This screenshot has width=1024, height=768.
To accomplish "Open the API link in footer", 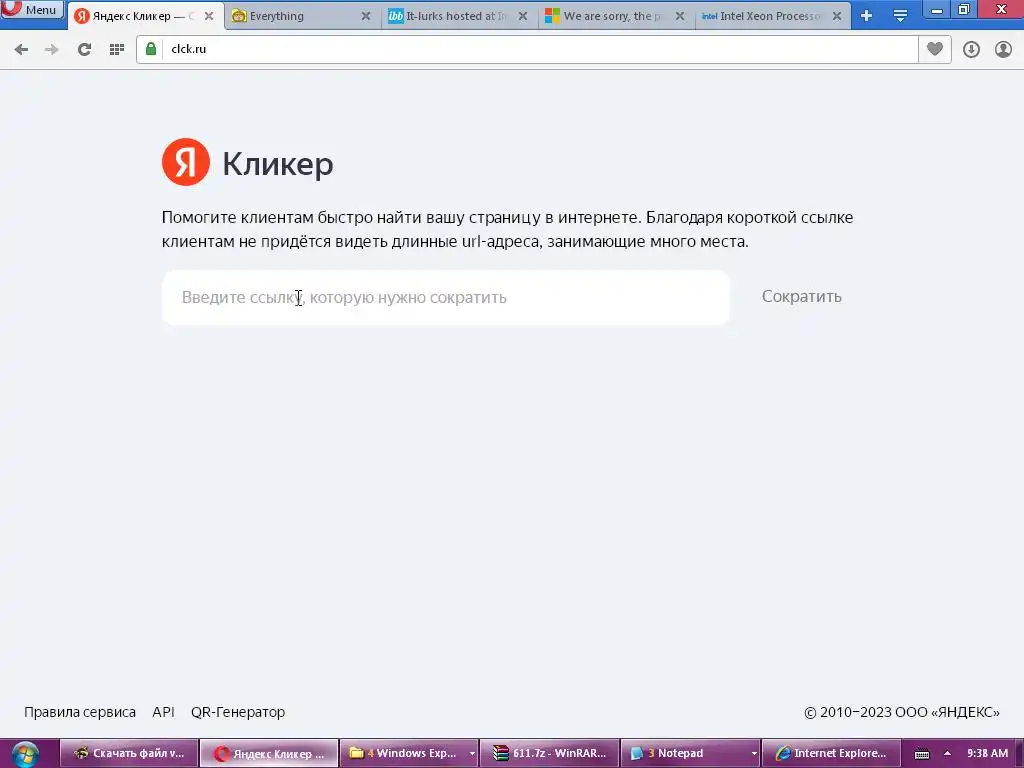I will tap(163, 712).
